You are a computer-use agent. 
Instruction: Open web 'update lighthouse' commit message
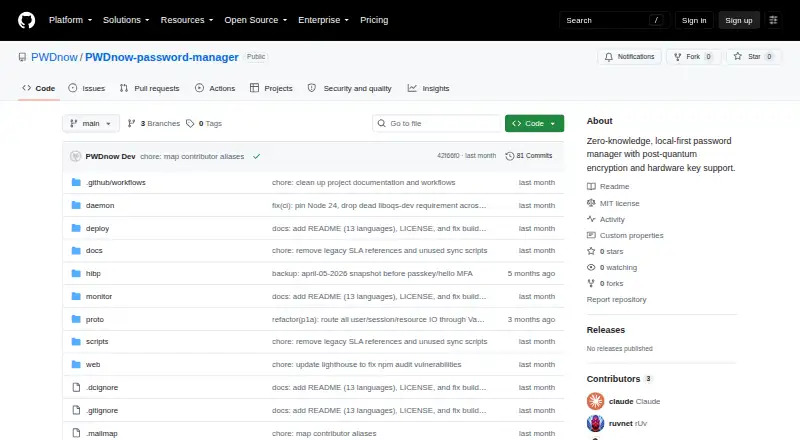366,364
